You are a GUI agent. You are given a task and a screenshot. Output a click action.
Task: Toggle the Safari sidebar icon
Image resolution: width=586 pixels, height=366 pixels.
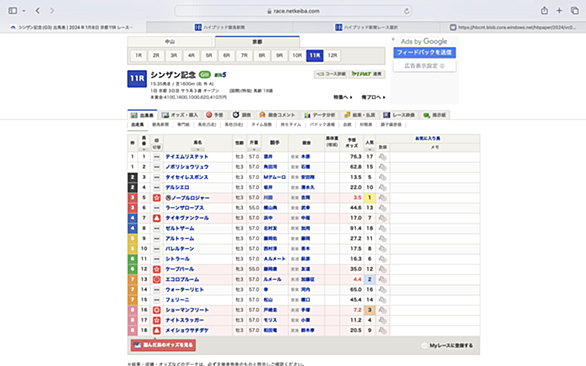[13, 10]
